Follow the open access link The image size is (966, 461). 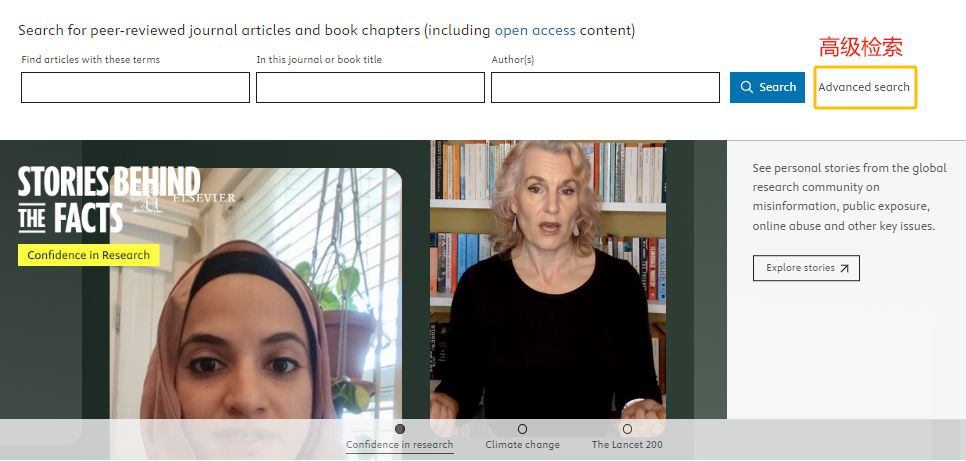(x=535, y=30)
